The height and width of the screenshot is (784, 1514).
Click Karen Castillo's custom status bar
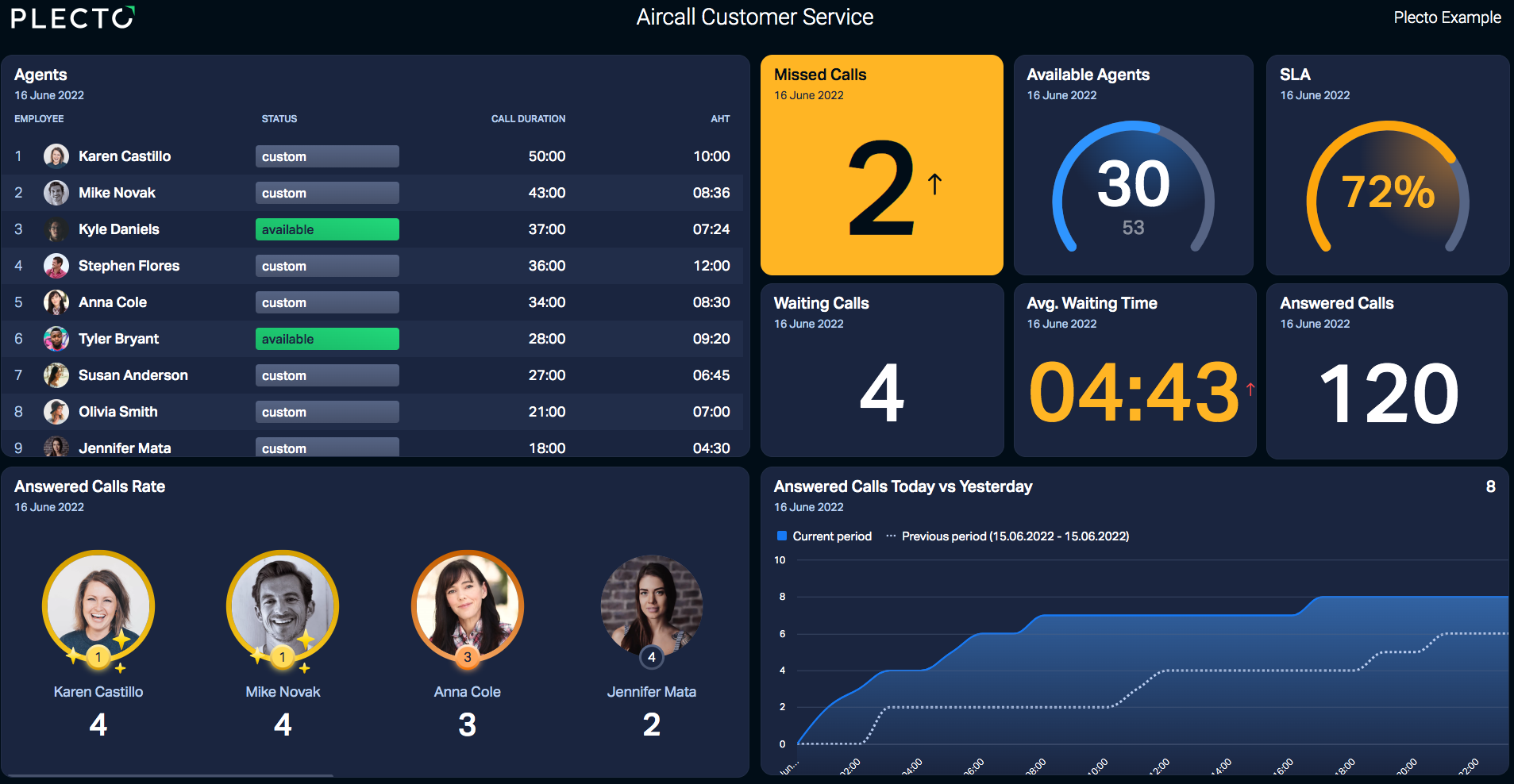(x=327, y=156)
